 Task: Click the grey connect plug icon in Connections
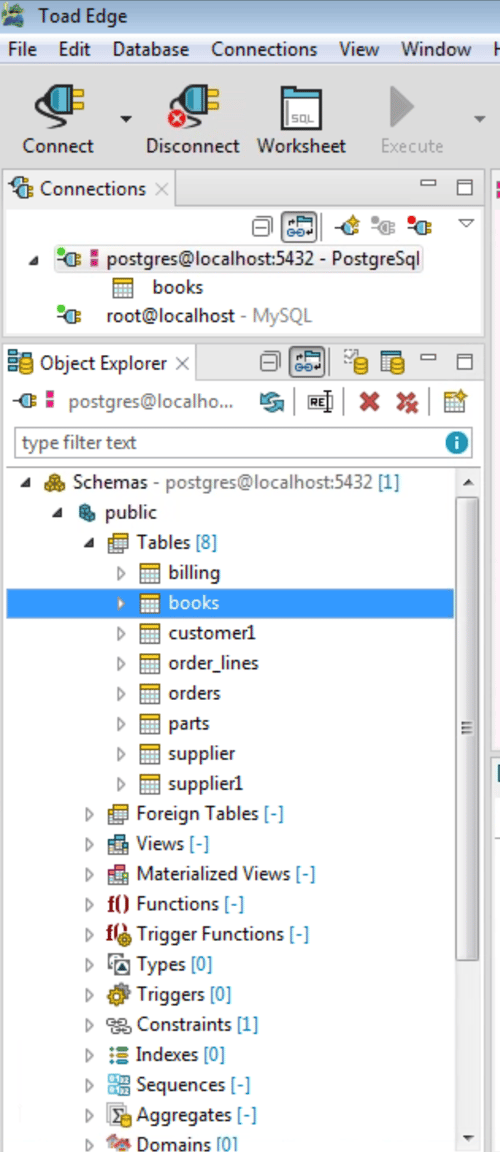click(383, 226)
